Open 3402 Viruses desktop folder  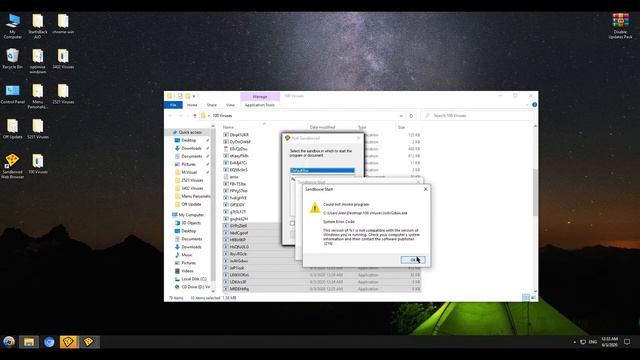(x=63, y=59)
